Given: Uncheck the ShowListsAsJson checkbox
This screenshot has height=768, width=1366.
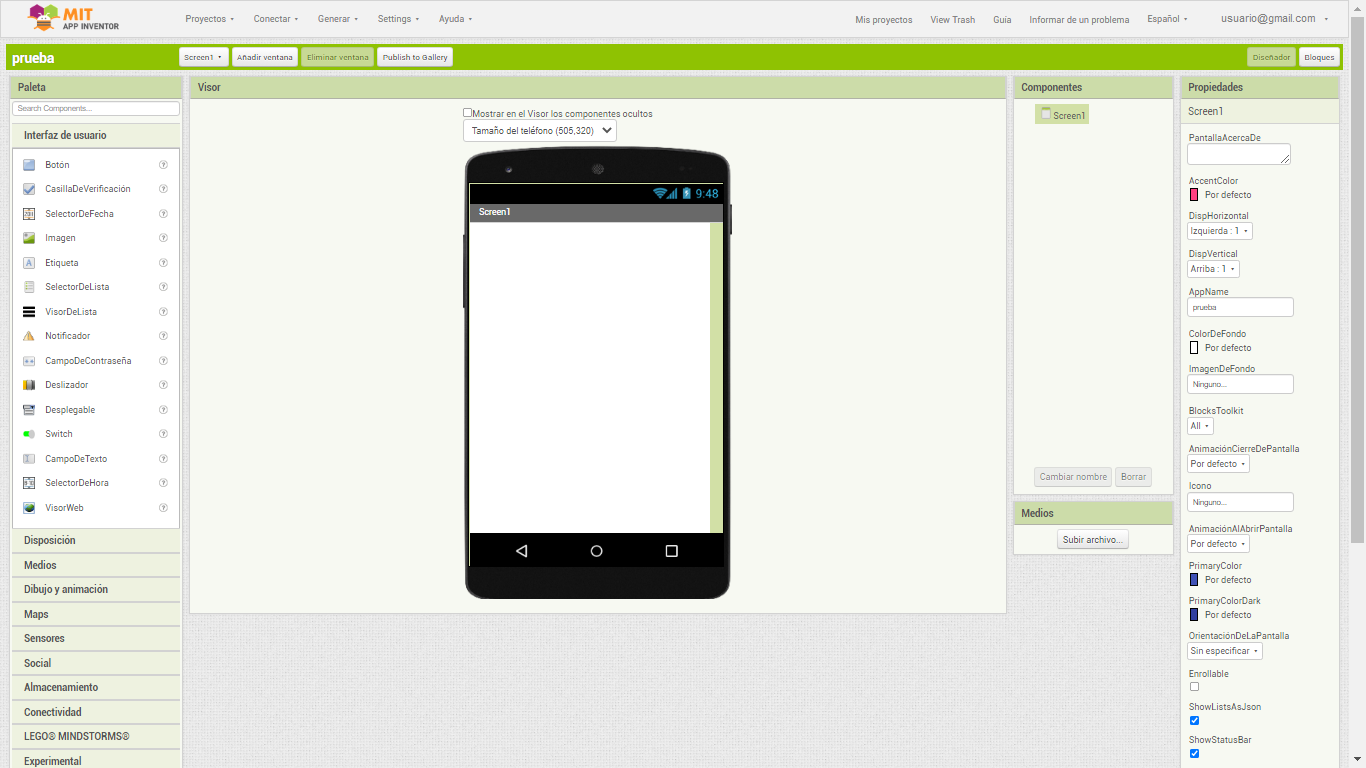Looking at the screenshot, I should point(1194,720).
